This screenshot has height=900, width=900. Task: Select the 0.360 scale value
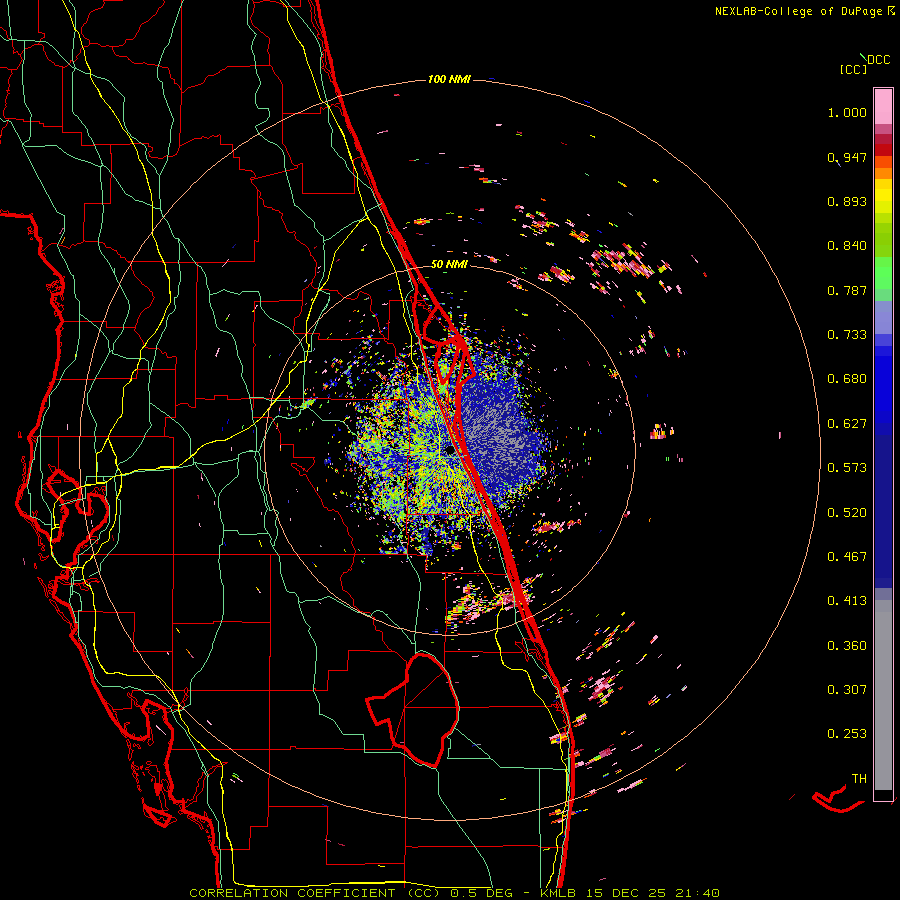point(847,646)
